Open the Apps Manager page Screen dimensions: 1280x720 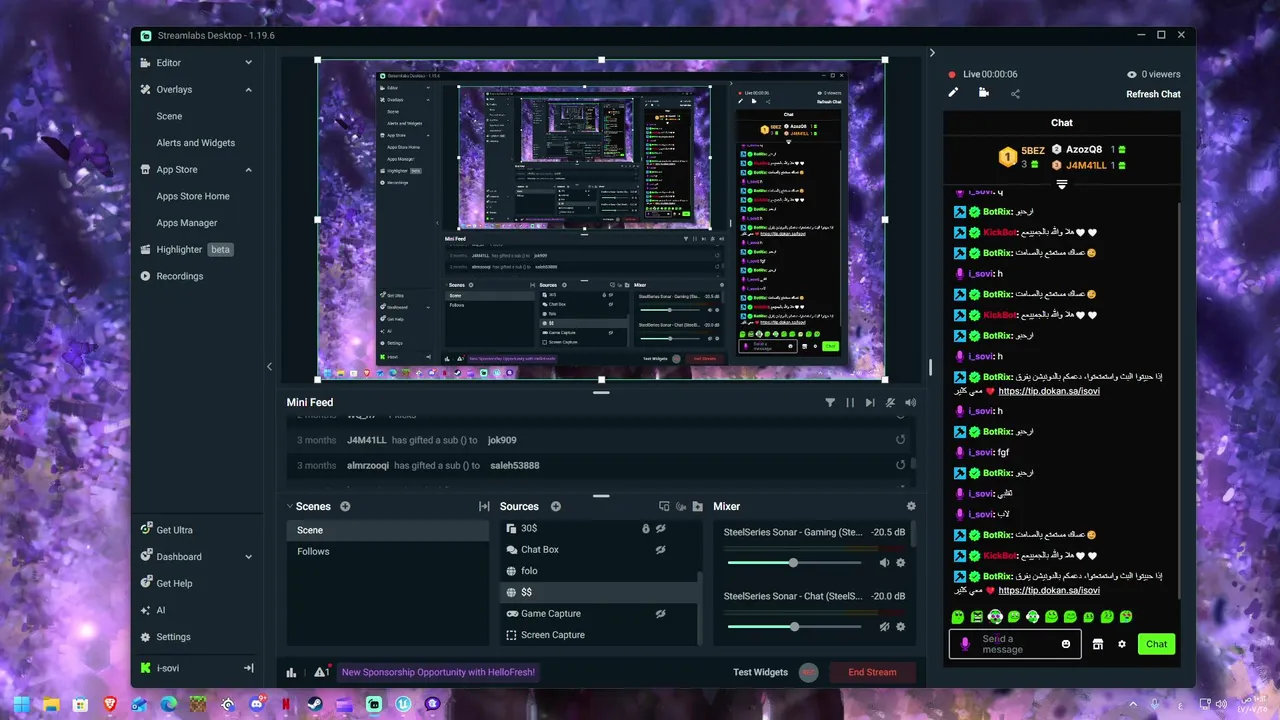186,223
